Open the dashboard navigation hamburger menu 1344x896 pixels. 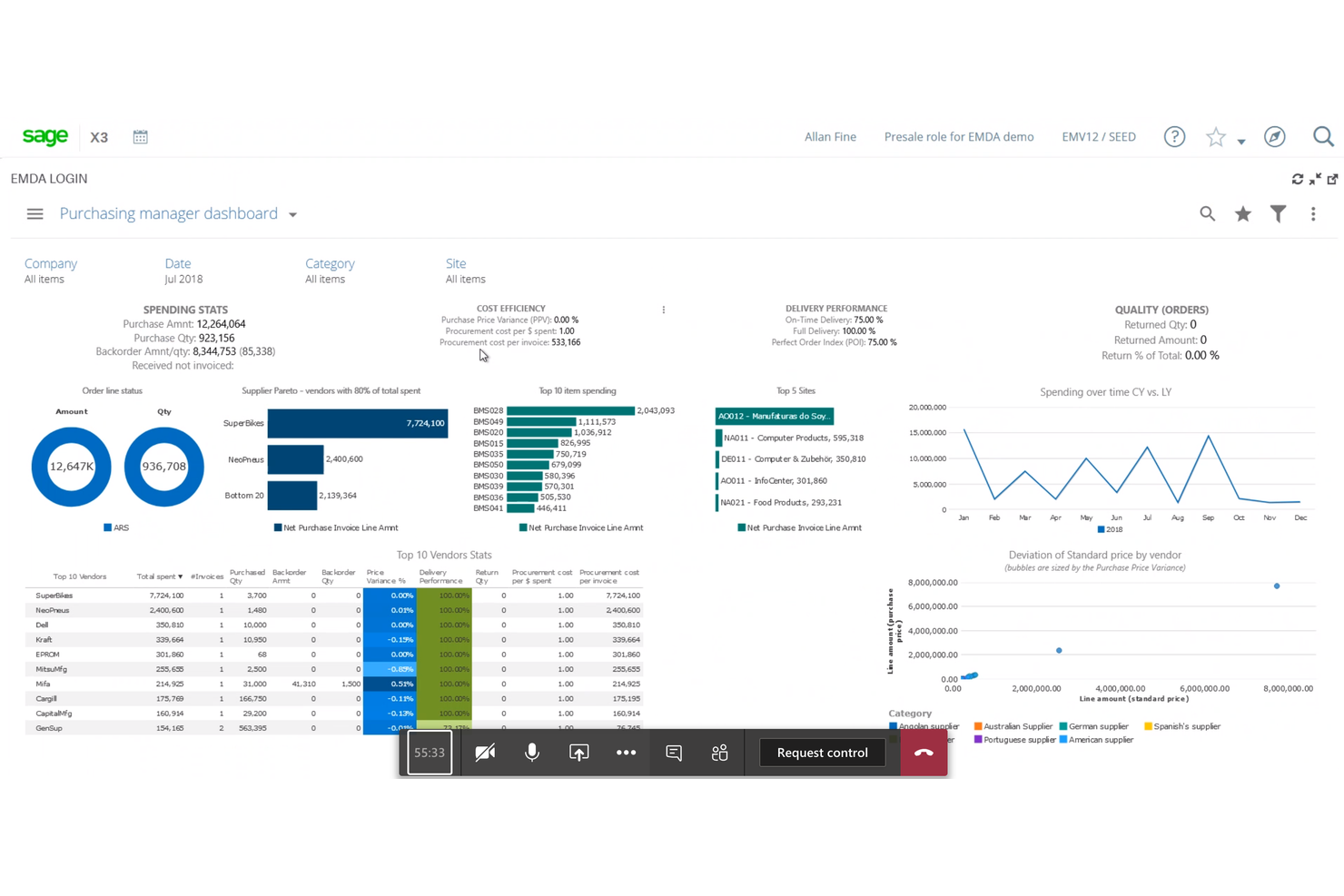coord(35,213)
